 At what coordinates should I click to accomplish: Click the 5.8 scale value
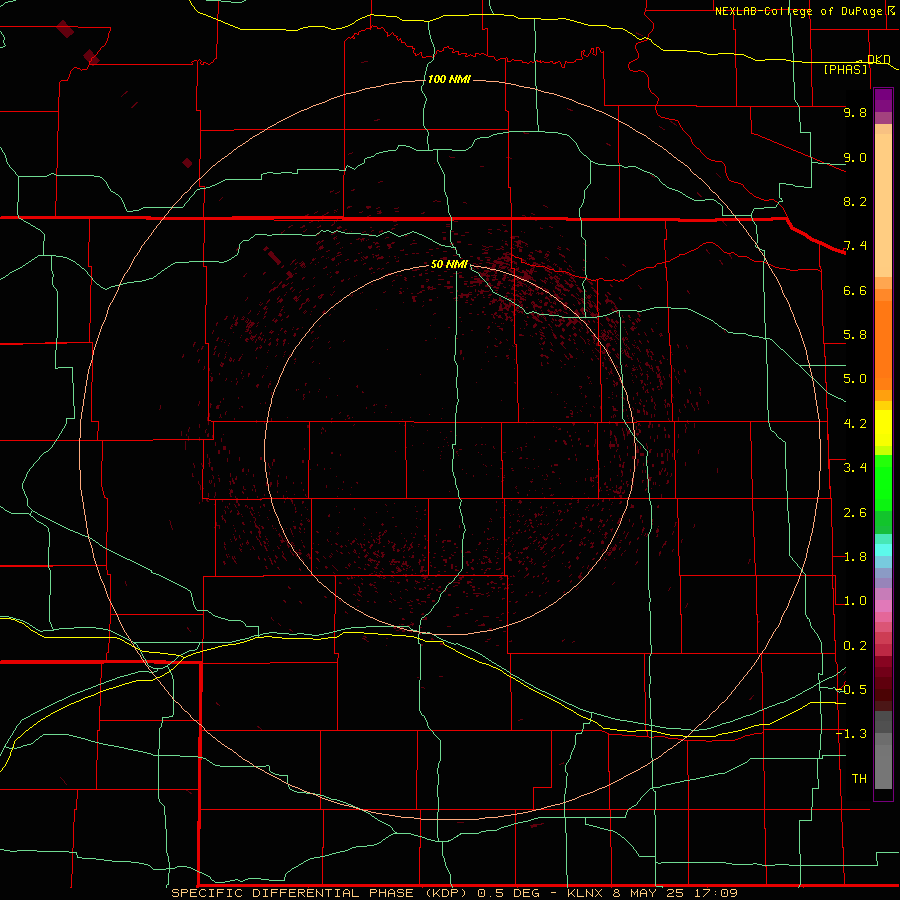coord(855,335)
